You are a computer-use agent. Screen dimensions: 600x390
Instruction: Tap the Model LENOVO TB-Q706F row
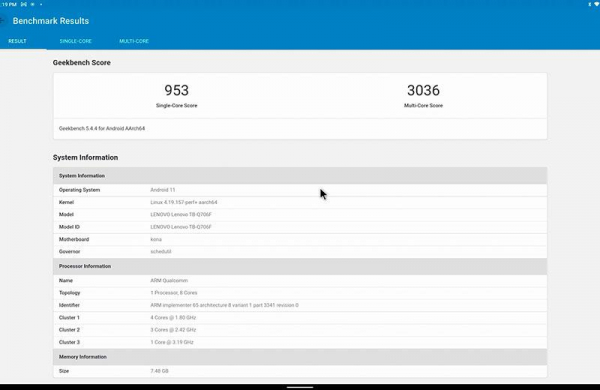tap(300, 215)
